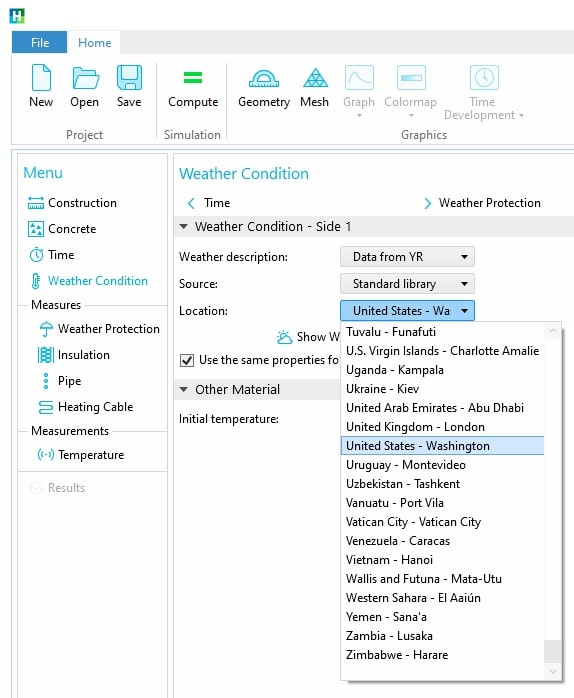Collapse the Other Material section
Viewport: 574px width, 698px height.
(x=183, y=390)
